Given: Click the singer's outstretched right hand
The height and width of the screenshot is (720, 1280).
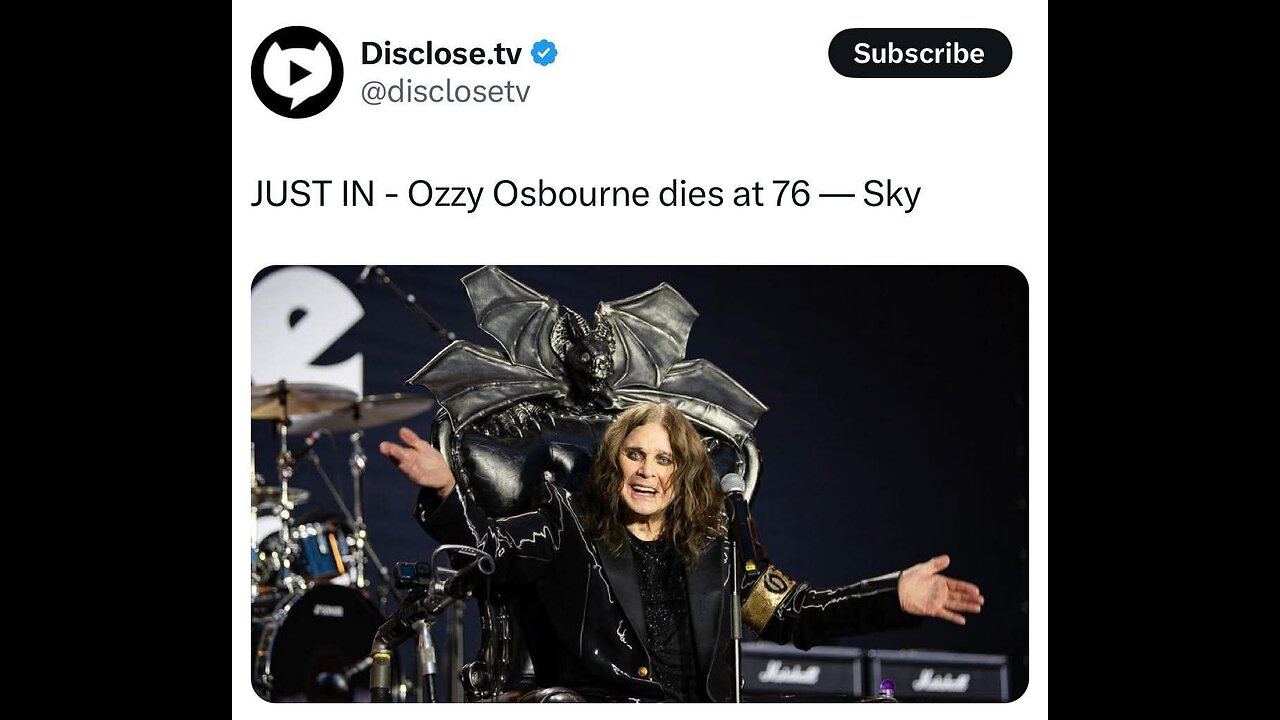Looking at the screenshot, I should coord(940,588).
